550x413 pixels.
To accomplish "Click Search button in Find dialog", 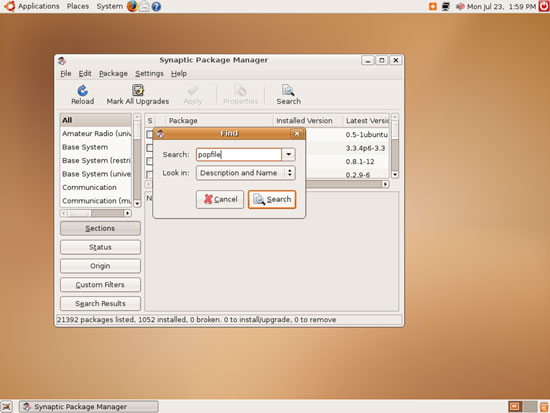I will click(x=272, y=199).
